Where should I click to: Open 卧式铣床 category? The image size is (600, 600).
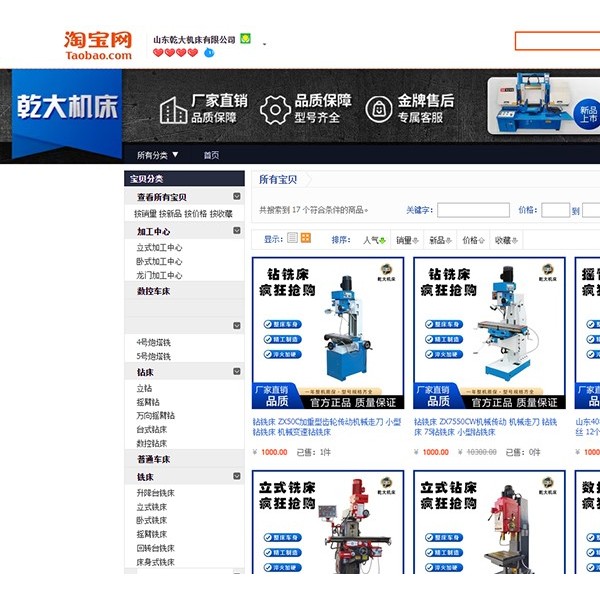(152, 520)
